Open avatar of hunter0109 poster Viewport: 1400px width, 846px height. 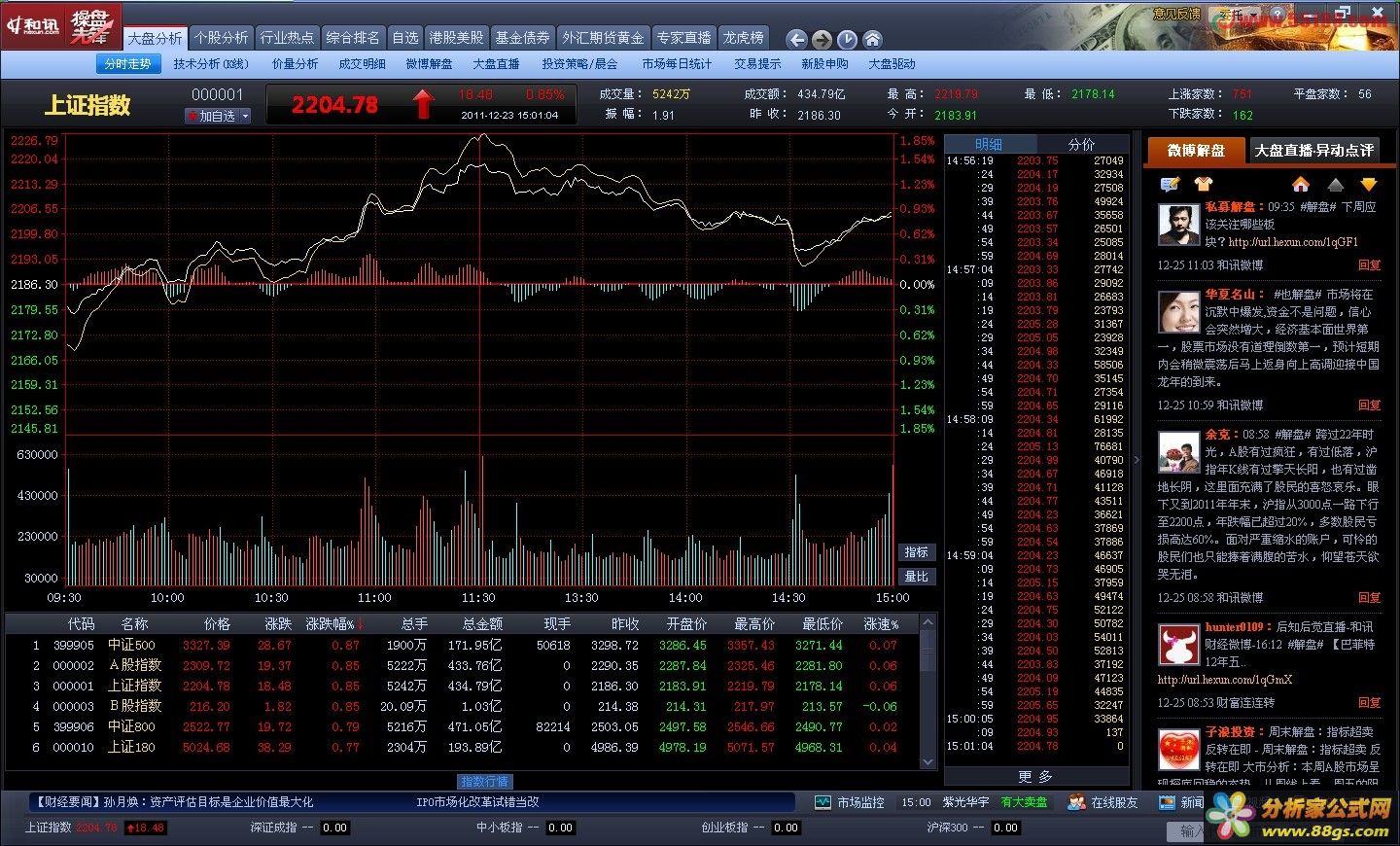click(1178, 645)
